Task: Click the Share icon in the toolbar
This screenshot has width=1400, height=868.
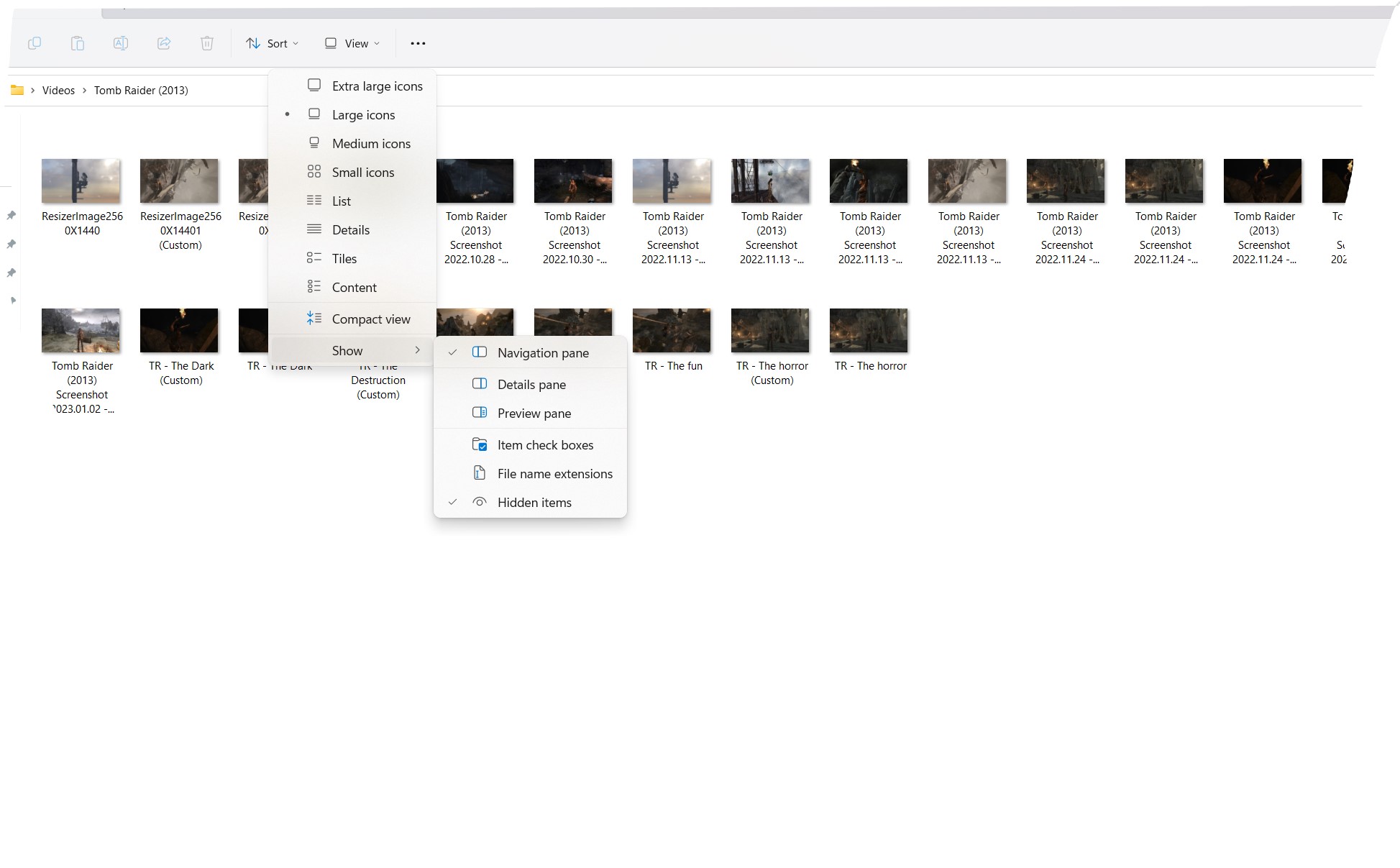Action: click(164, 43)
